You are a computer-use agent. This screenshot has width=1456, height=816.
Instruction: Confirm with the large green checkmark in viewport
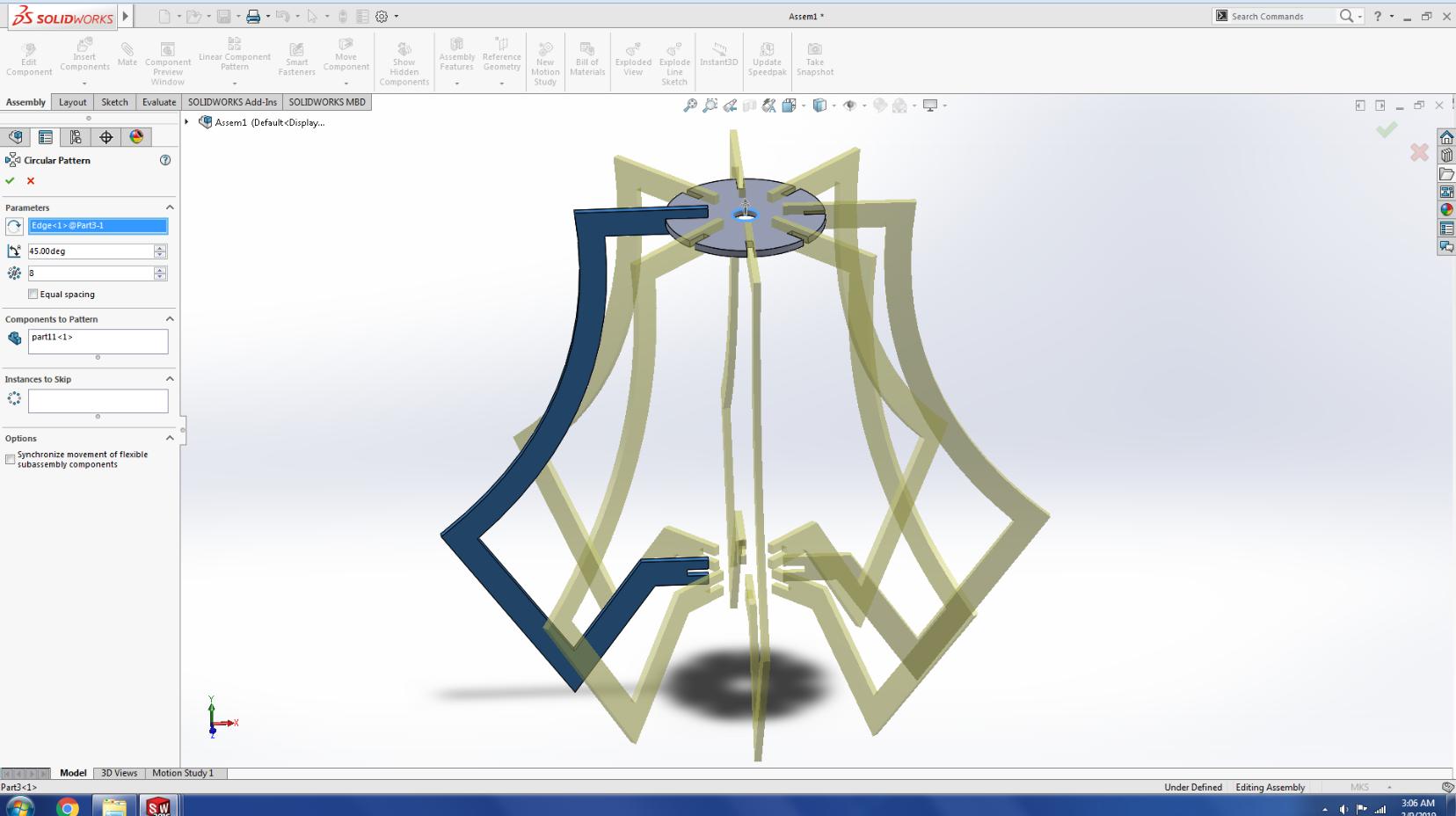point(1387,130)
